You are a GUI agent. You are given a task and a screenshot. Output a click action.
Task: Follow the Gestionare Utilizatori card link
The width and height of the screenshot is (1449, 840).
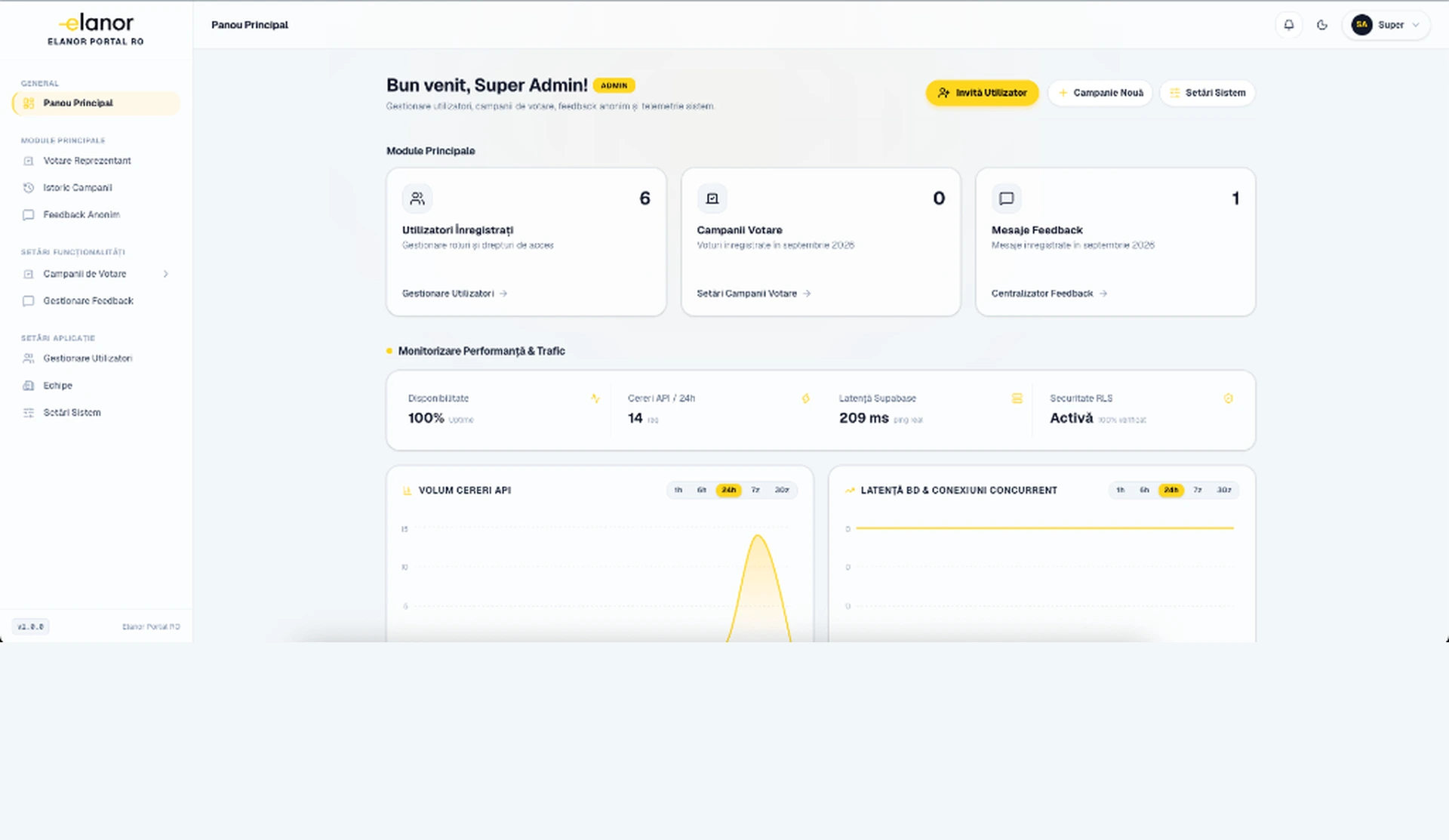(x=454, y=294)
